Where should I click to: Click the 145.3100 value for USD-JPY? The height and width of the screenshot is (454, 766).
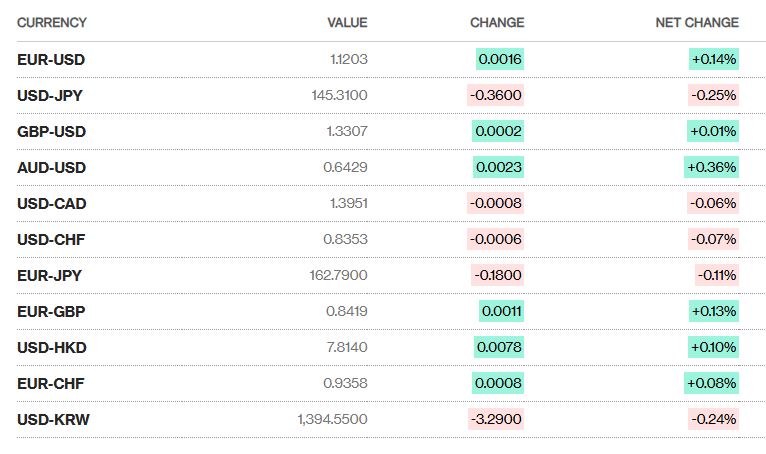coord(339,95)
